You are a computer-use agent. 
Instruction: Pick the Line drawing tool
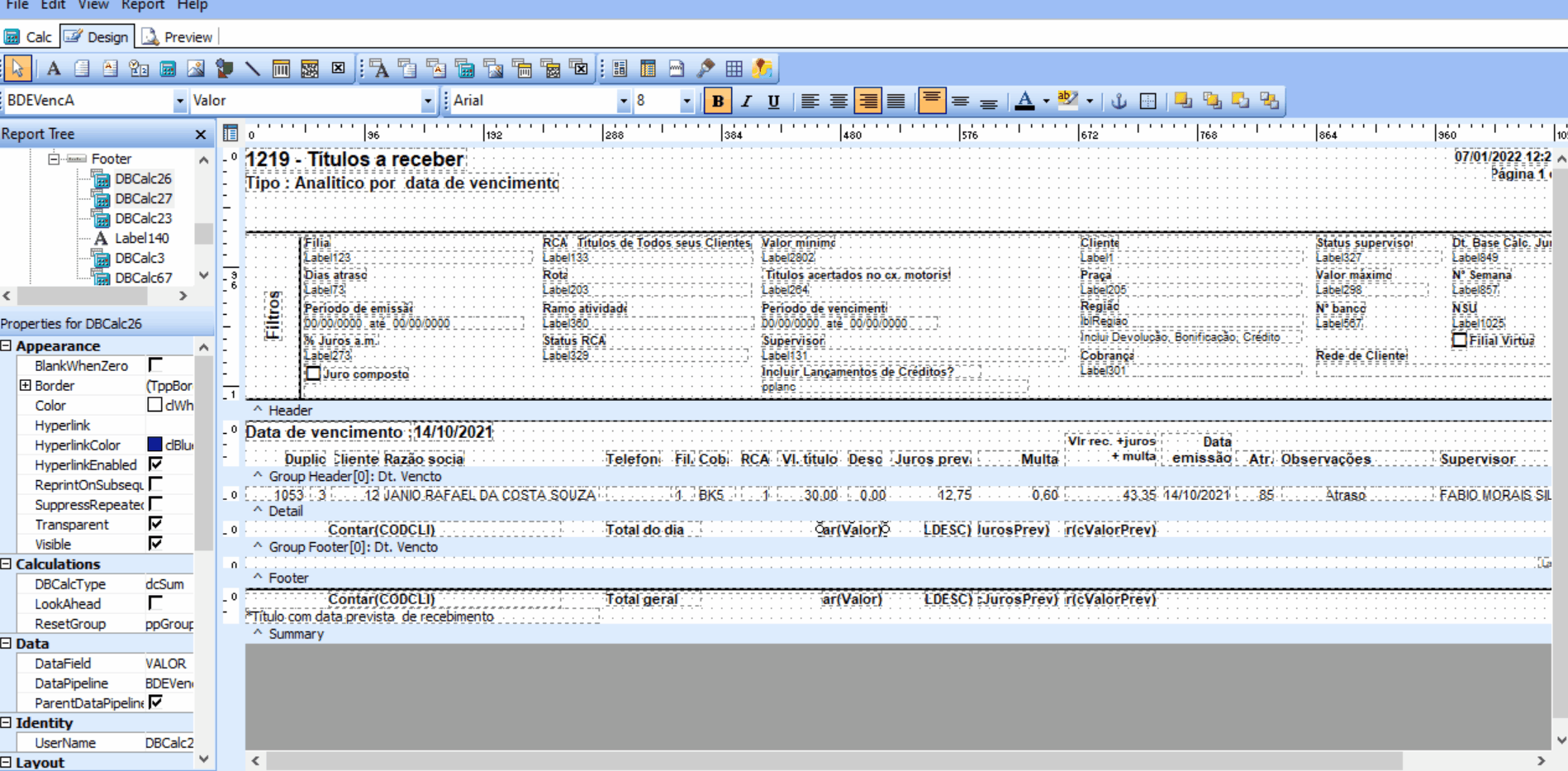click(252, 69)
